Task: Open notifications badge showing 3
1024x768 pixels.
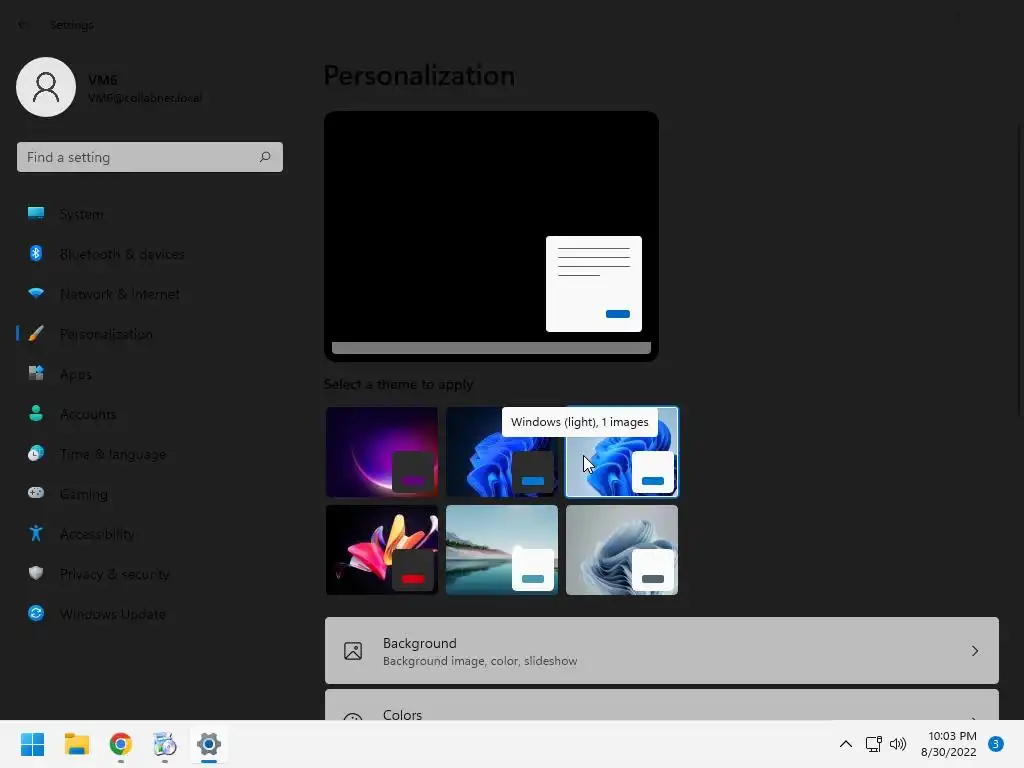Action: pos(996,744)
